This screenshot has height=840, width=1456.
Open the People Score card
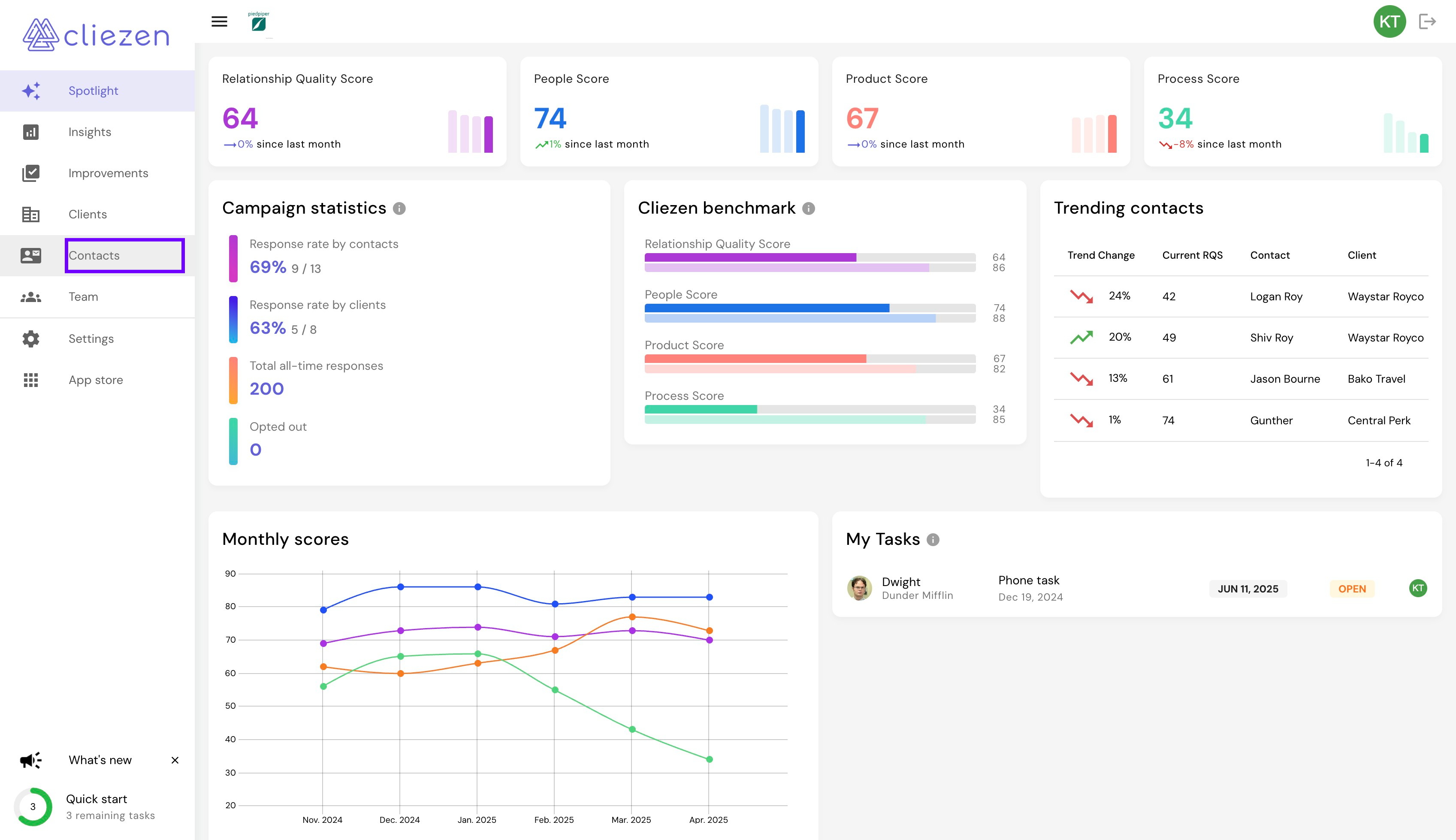pyautogui.click(x=669, y=112)
